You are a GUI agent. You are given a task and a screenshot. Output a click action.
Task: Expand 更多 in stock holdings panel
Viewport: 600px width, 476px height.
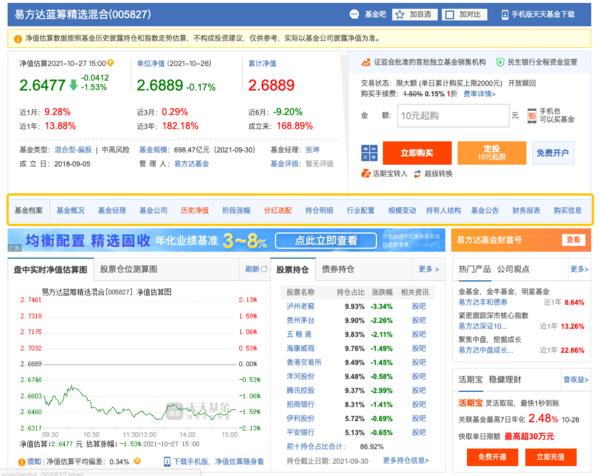point(429,269)
